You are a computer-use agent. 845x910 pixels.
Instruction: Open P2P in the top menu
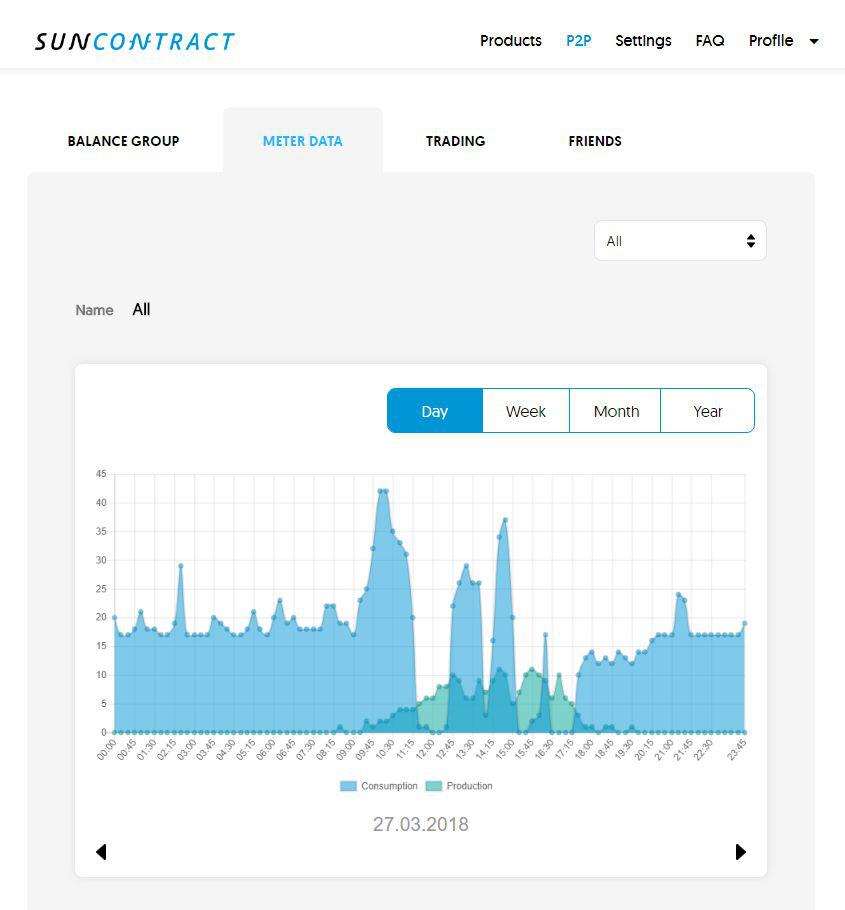[579, 41]
